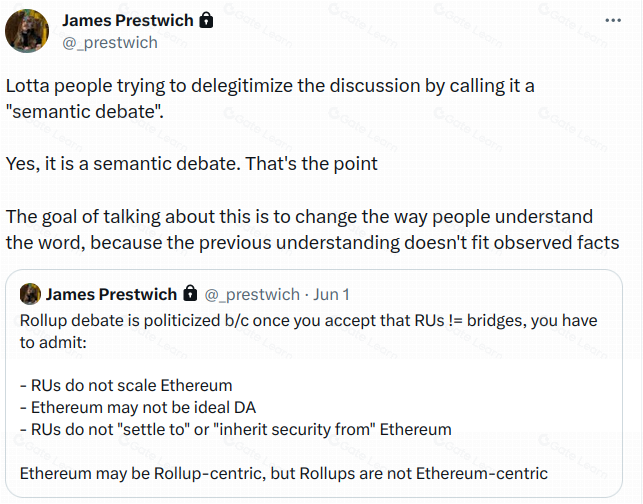Click James Prestwich's main profile avatar

(x=28, y=29)
